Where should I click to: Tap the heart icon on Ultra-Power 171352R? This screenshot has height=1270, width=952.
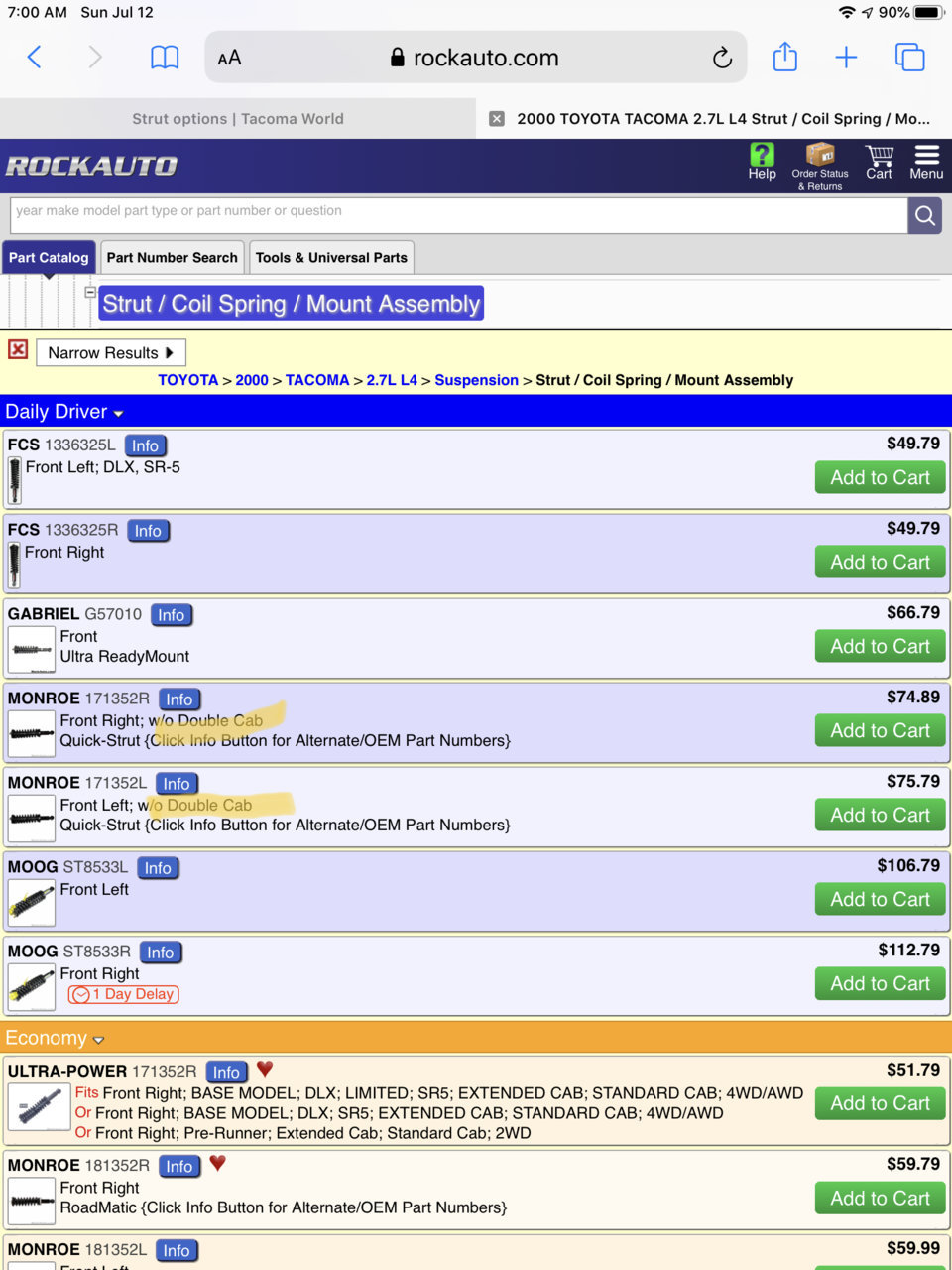265,1069
